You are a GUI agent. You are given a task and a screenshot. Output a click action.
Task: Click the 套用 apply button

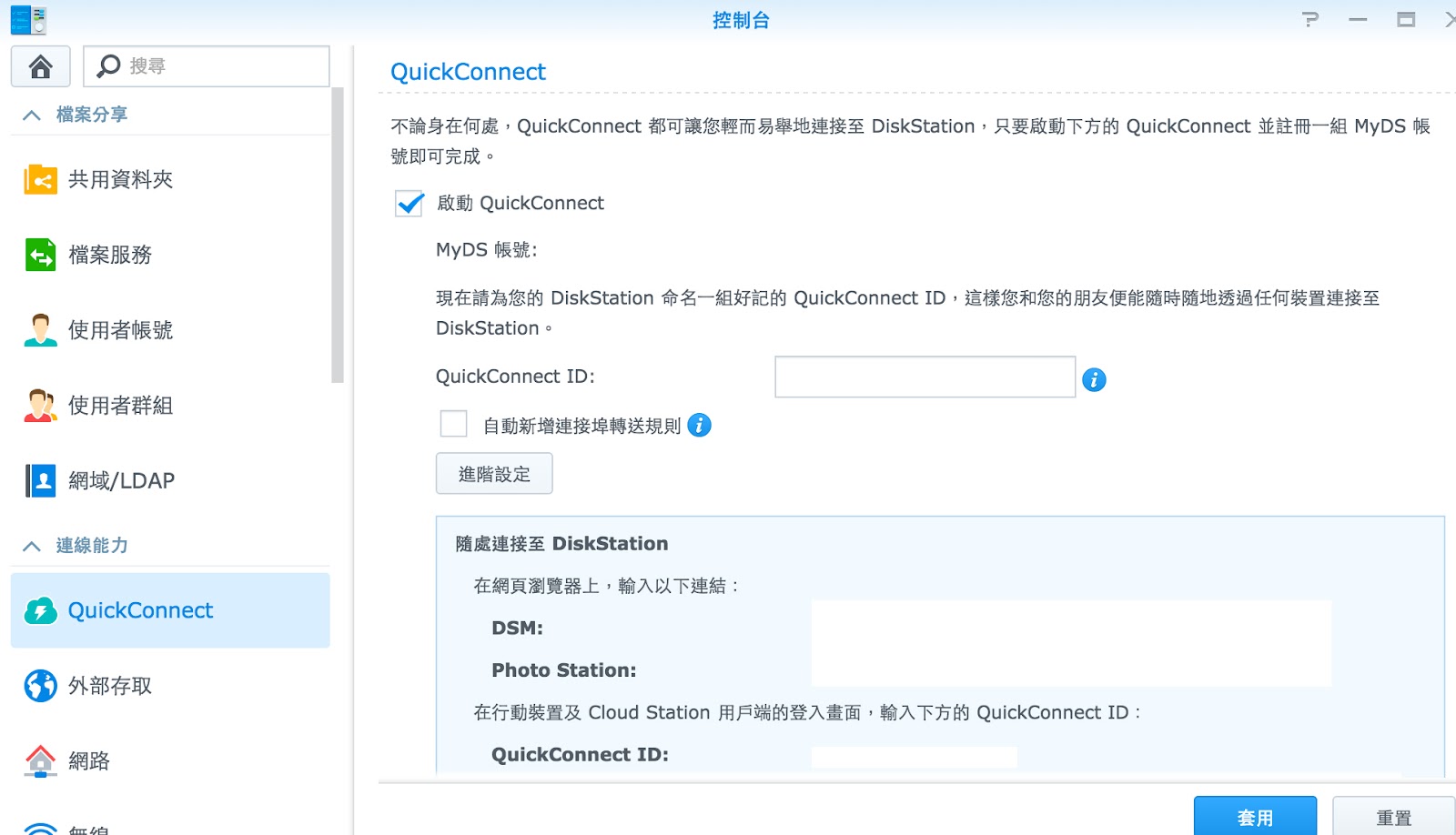(x=1254, y=817)
